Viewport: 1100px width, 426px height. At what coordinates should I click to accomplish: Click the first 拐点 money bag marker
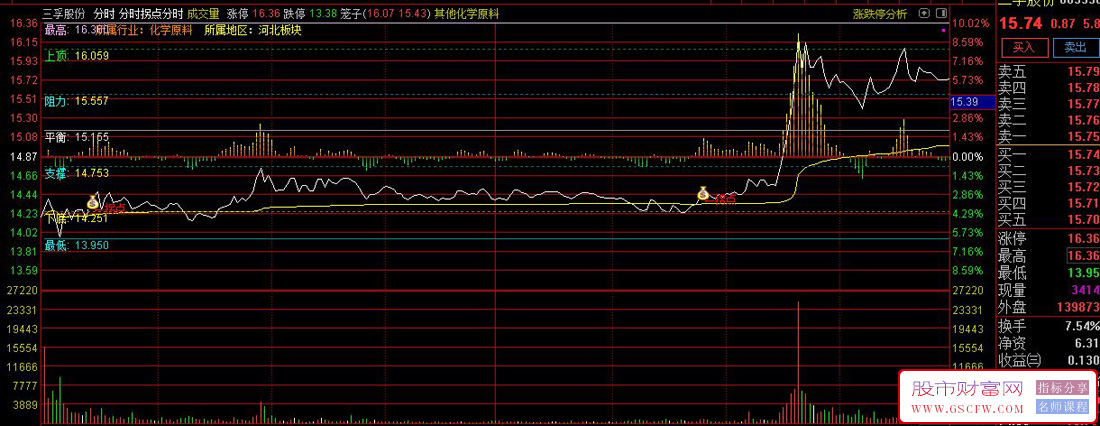(x=93, y=202)
